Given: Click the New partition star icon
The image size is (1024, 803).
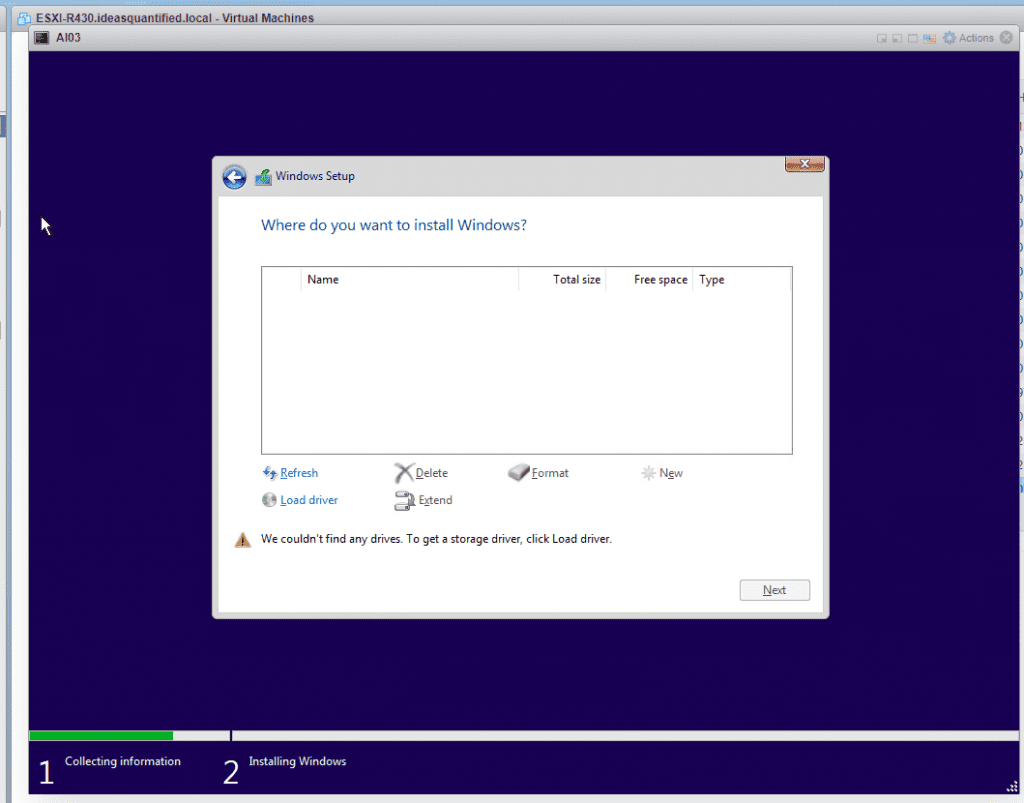Looking at the screenshot, I should tap(648, 473).
